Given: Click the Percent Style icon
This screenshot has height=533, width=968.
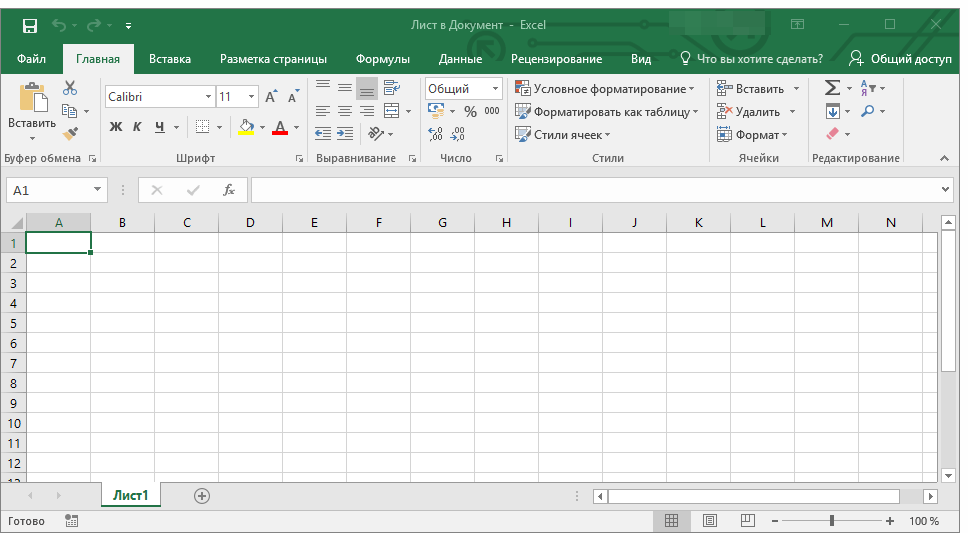Looking at the screenshot, I should click(470, 112).
